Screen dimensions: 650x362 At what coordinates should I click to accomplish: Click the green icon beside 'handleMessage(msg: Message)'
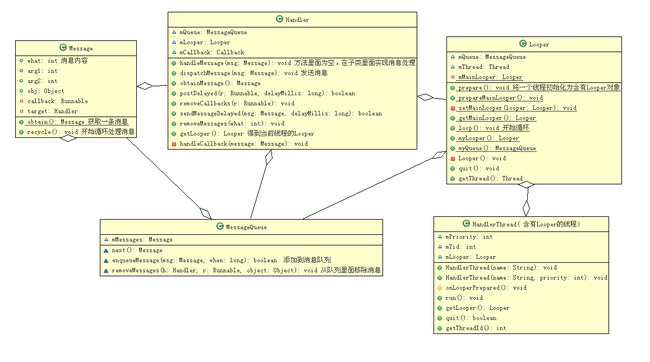pos(174,63)
